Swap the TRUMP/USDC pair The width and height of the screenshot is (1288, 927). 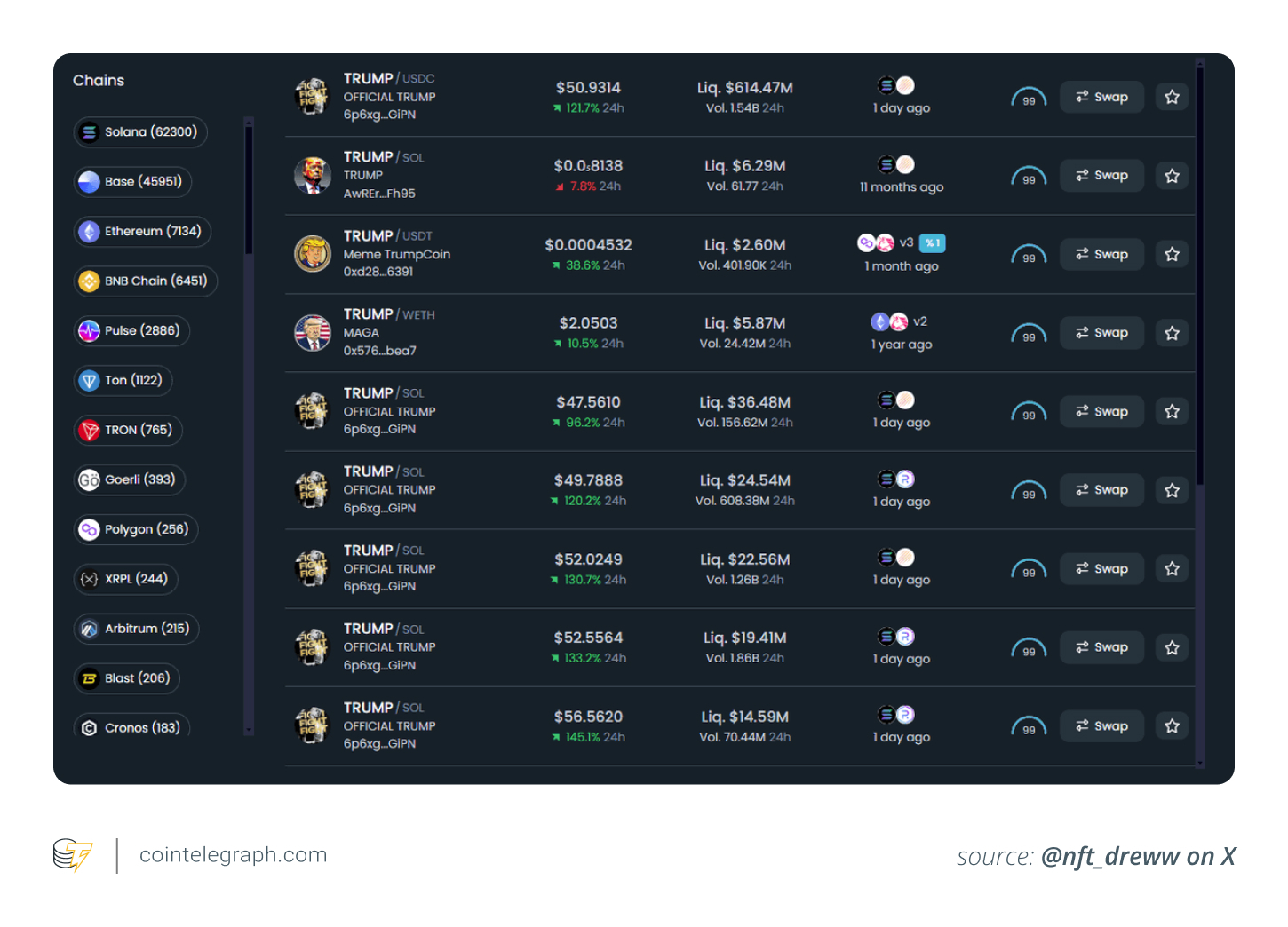click(1101, 97)
